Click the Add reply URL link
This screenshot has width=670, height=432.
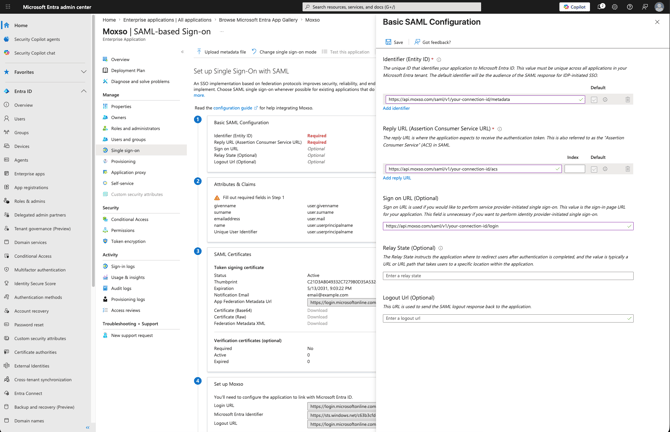click(397, 178)
